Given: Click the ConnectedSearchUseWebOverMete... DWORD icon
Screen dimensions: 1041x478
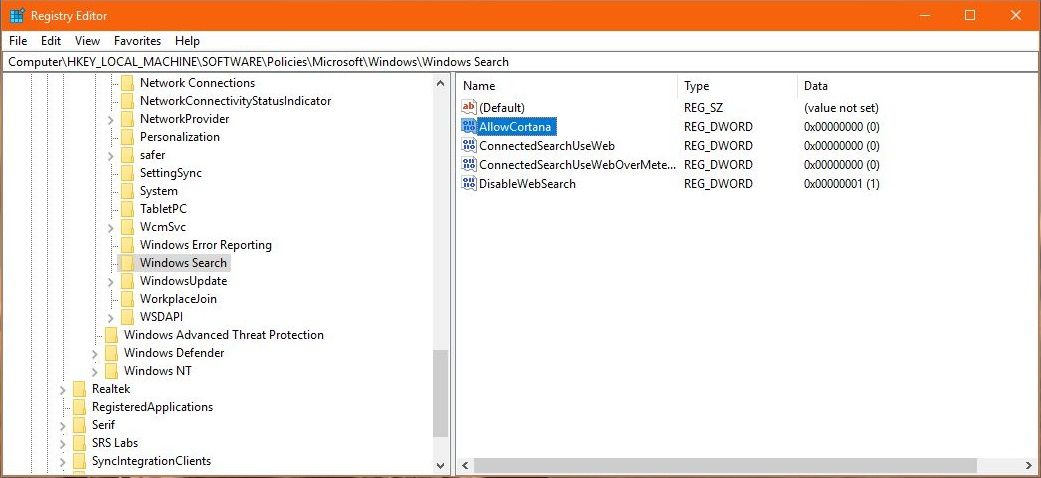Looking at the screenshot, I should [x=469, y=165].
